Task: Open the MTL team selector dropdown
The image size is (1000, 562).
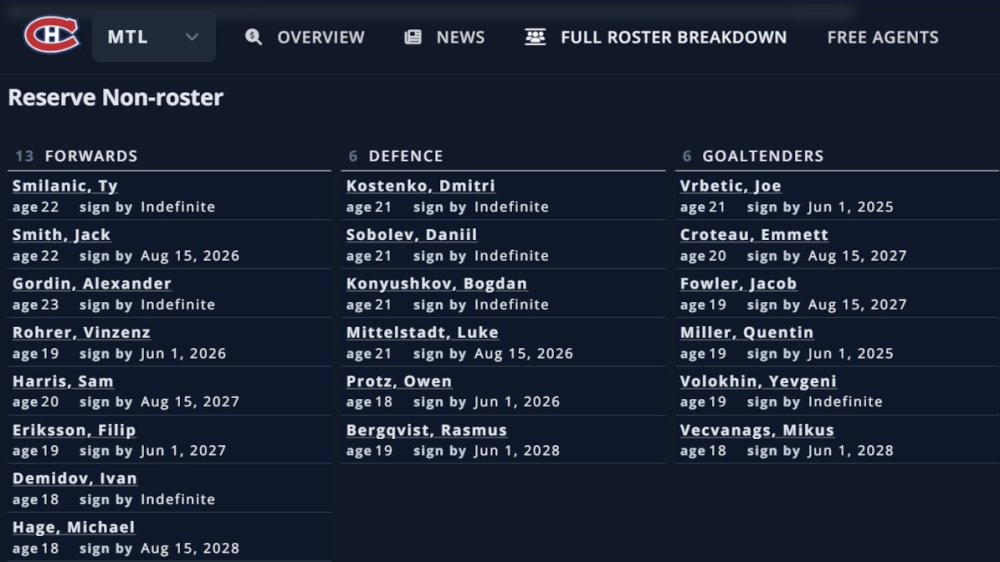Action: (x=154, y=37)
